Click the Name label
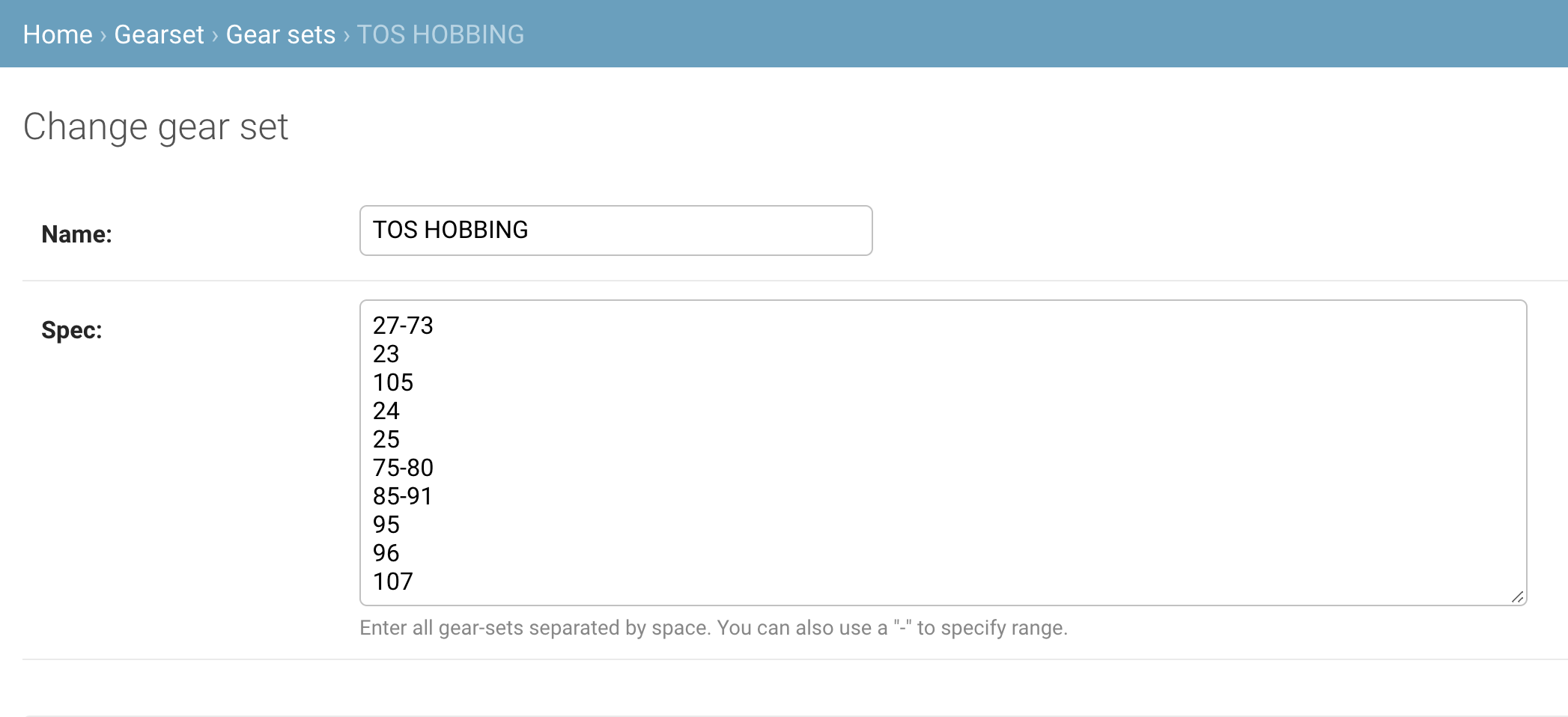 point(76,234)
